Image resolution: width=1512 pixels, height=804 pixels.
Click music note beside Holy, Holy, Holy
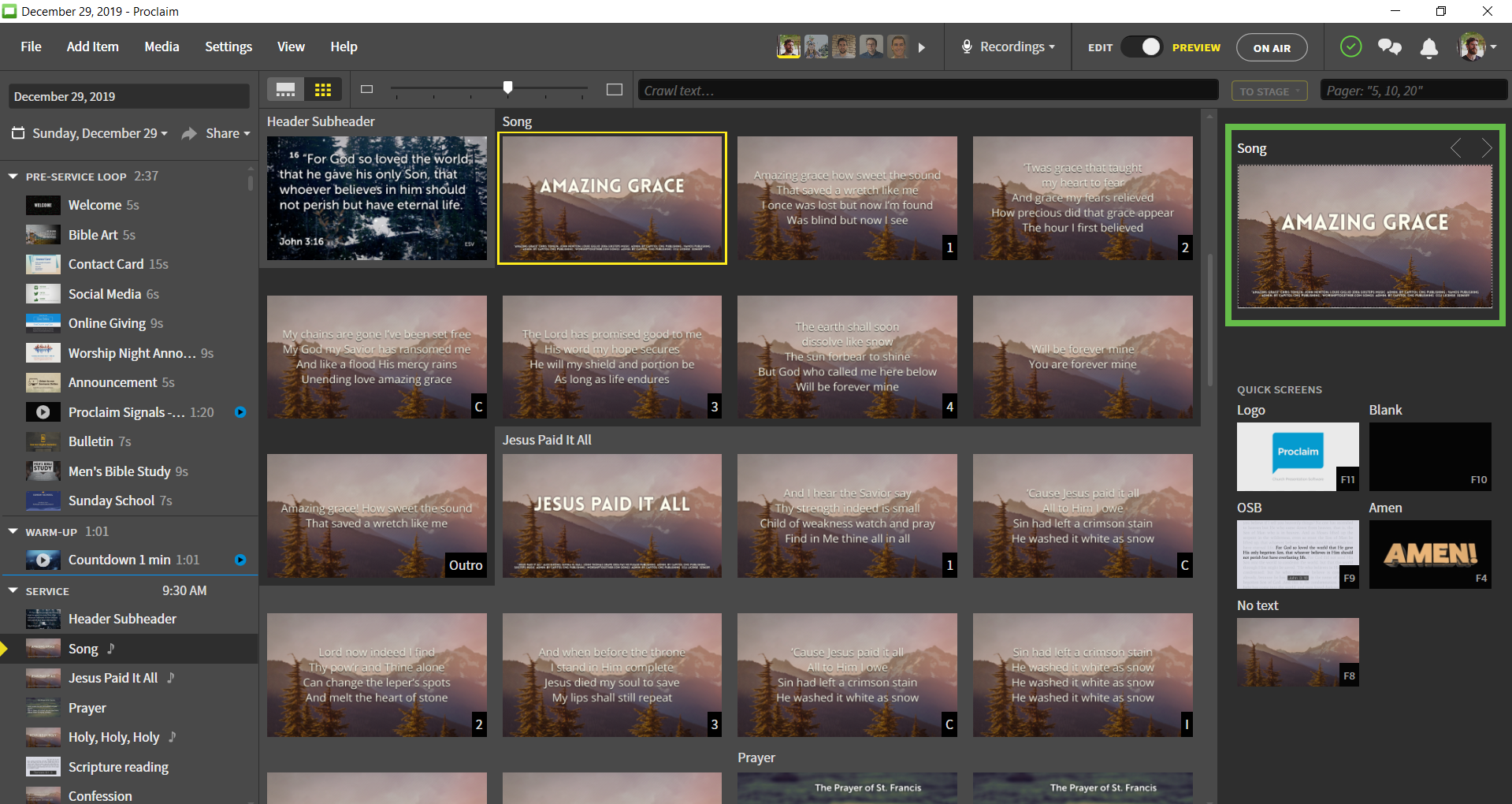coord(173,736)
